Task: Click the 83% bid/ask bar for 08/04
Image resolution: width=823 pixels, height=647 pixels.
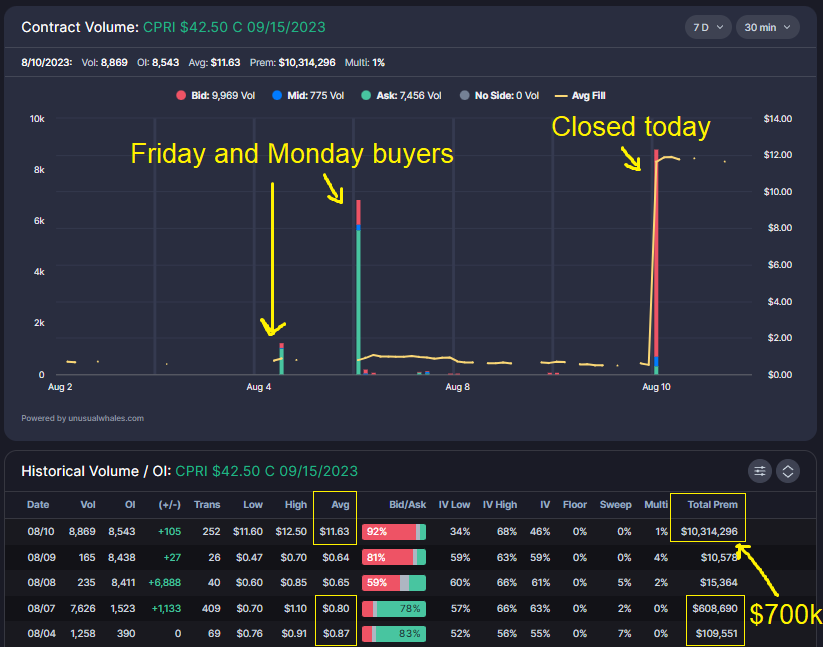Action: click(x=394, y=634)
